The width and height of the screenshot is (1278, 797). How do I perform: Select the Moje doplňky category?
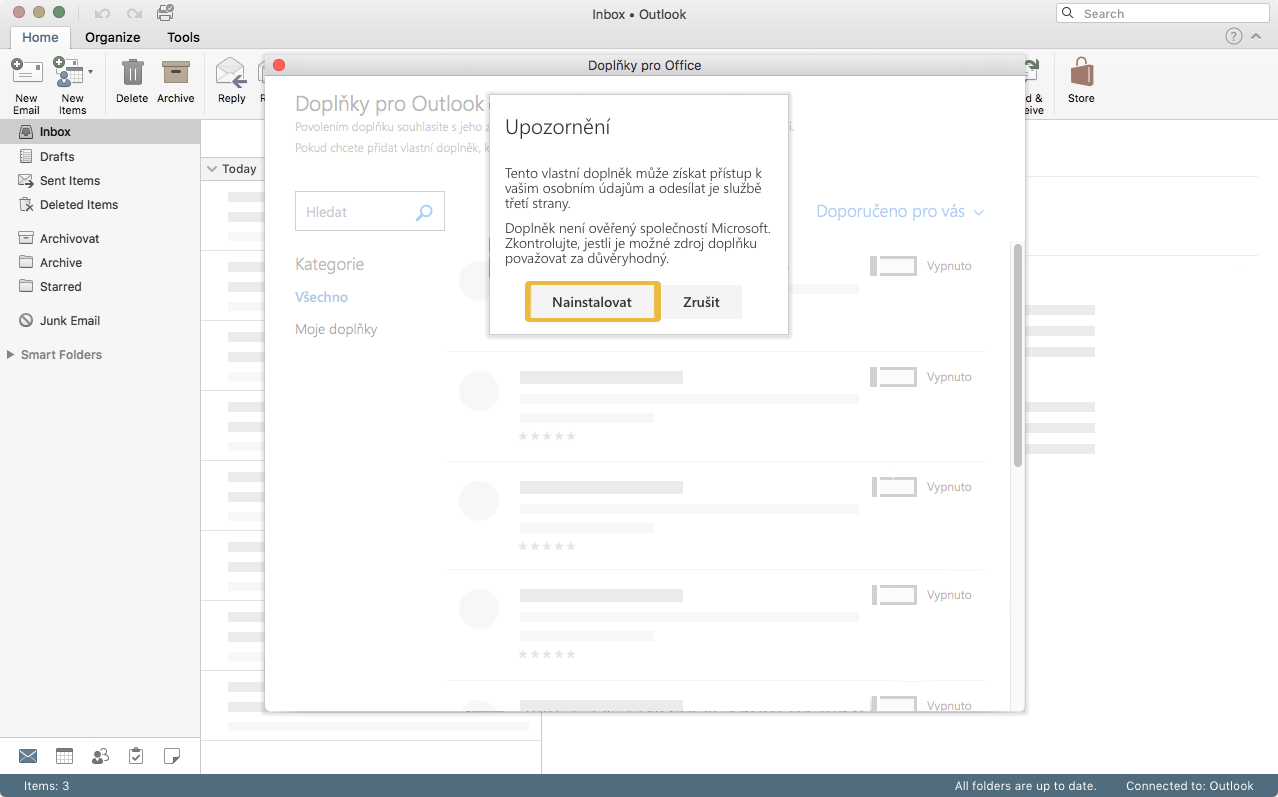point(336,329)
